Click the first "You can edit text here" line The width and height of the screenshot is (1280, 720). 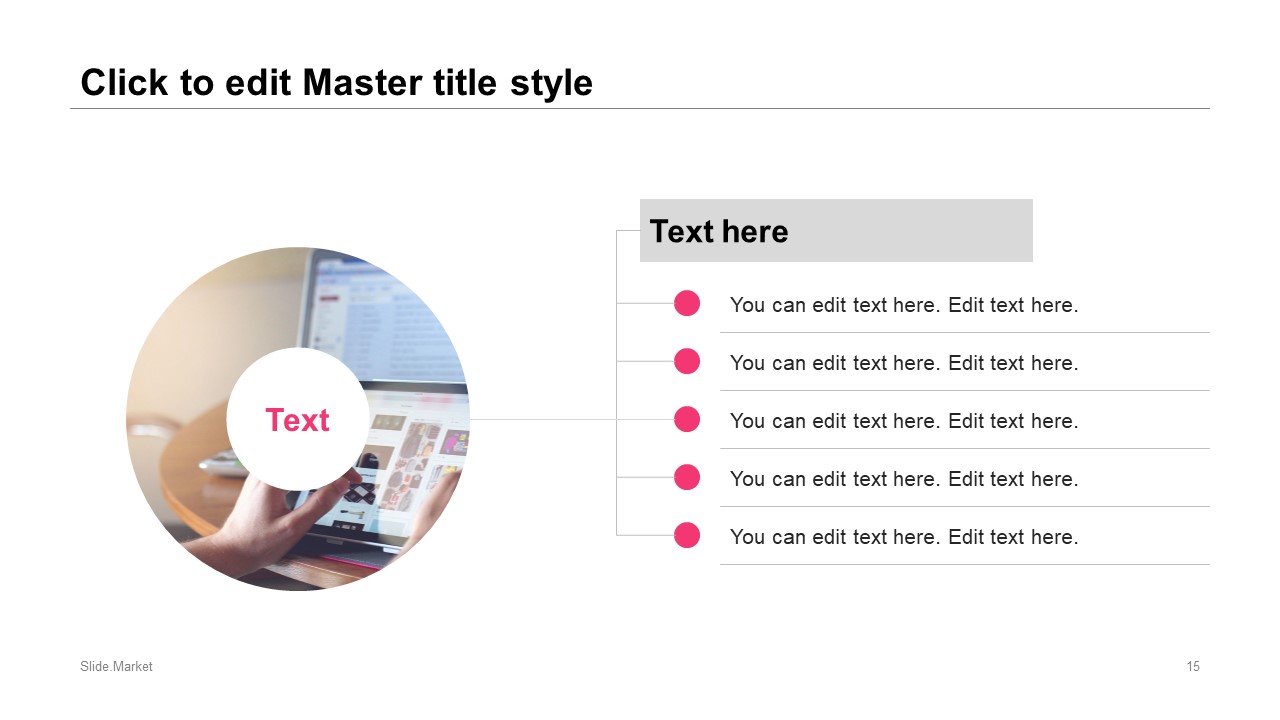[904, 305]
